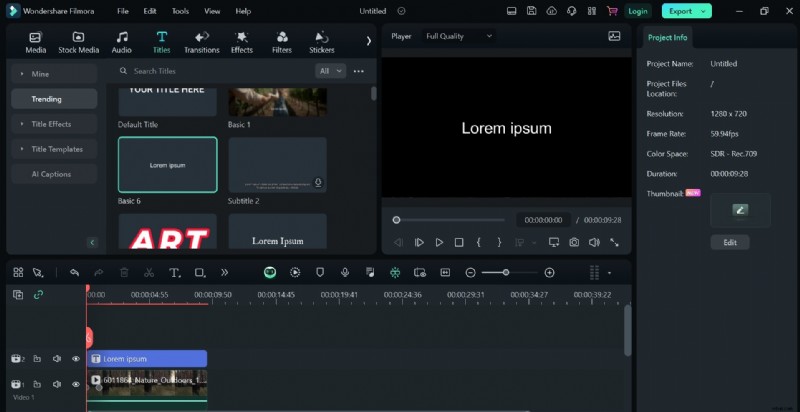Image resolution: width=800 pixels, height=412 pixels.
Task: Click the zoom in plus icon
Action: point(549,273)
